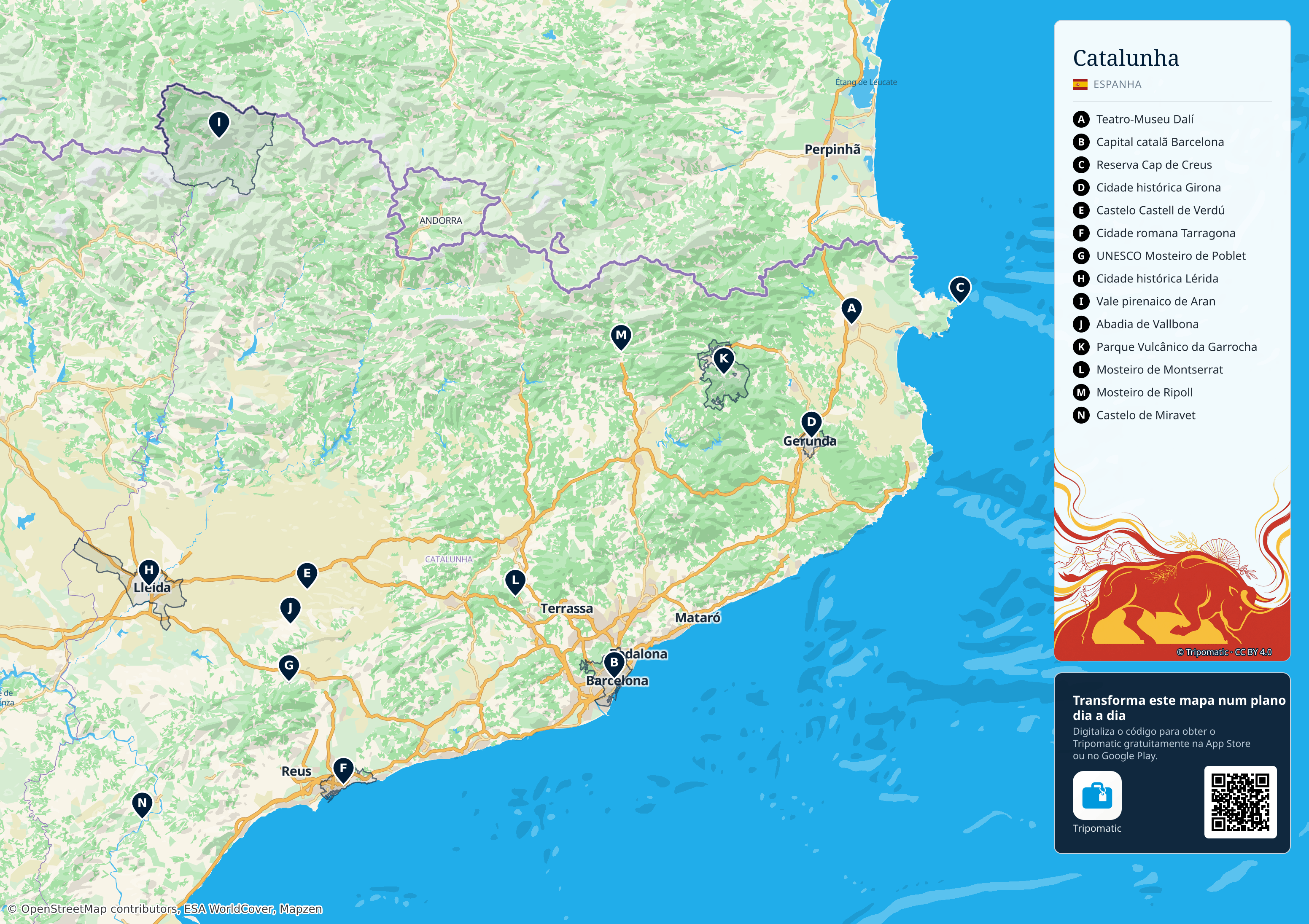The width and height of the screenshot is (1309, 924).
Task: Click the ANDORRA country label
Action: (x=441, y=220)
